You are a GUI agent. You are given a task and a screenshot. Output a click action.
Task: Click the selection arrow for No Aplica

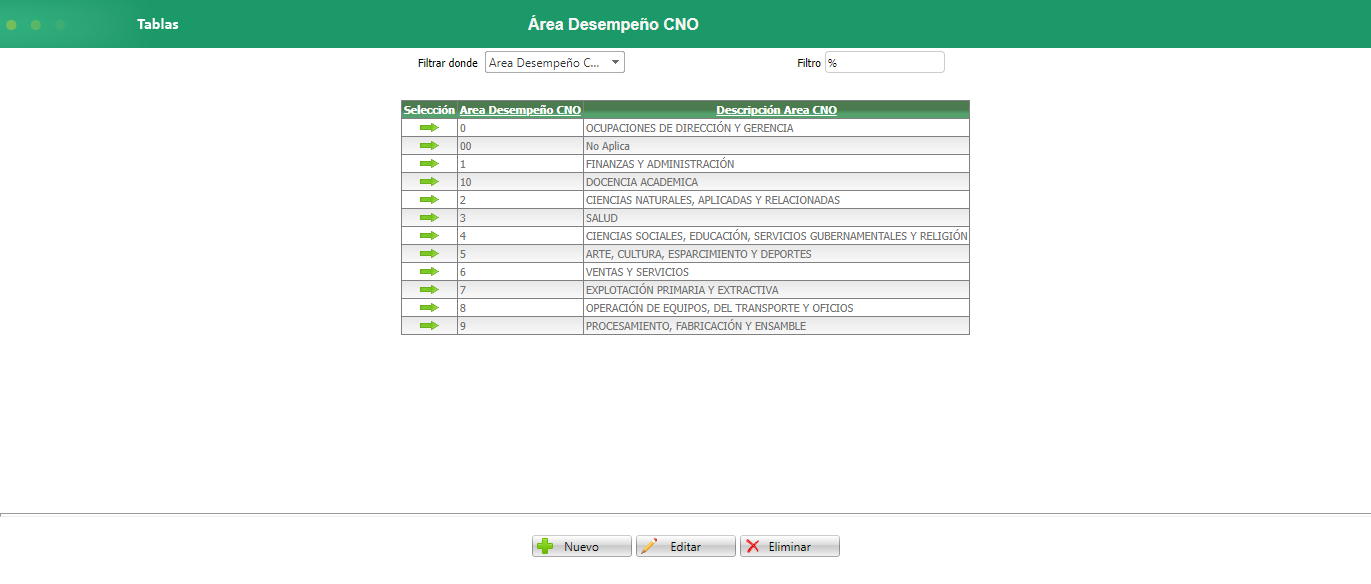pyautogui.click(x=430, y=145)
